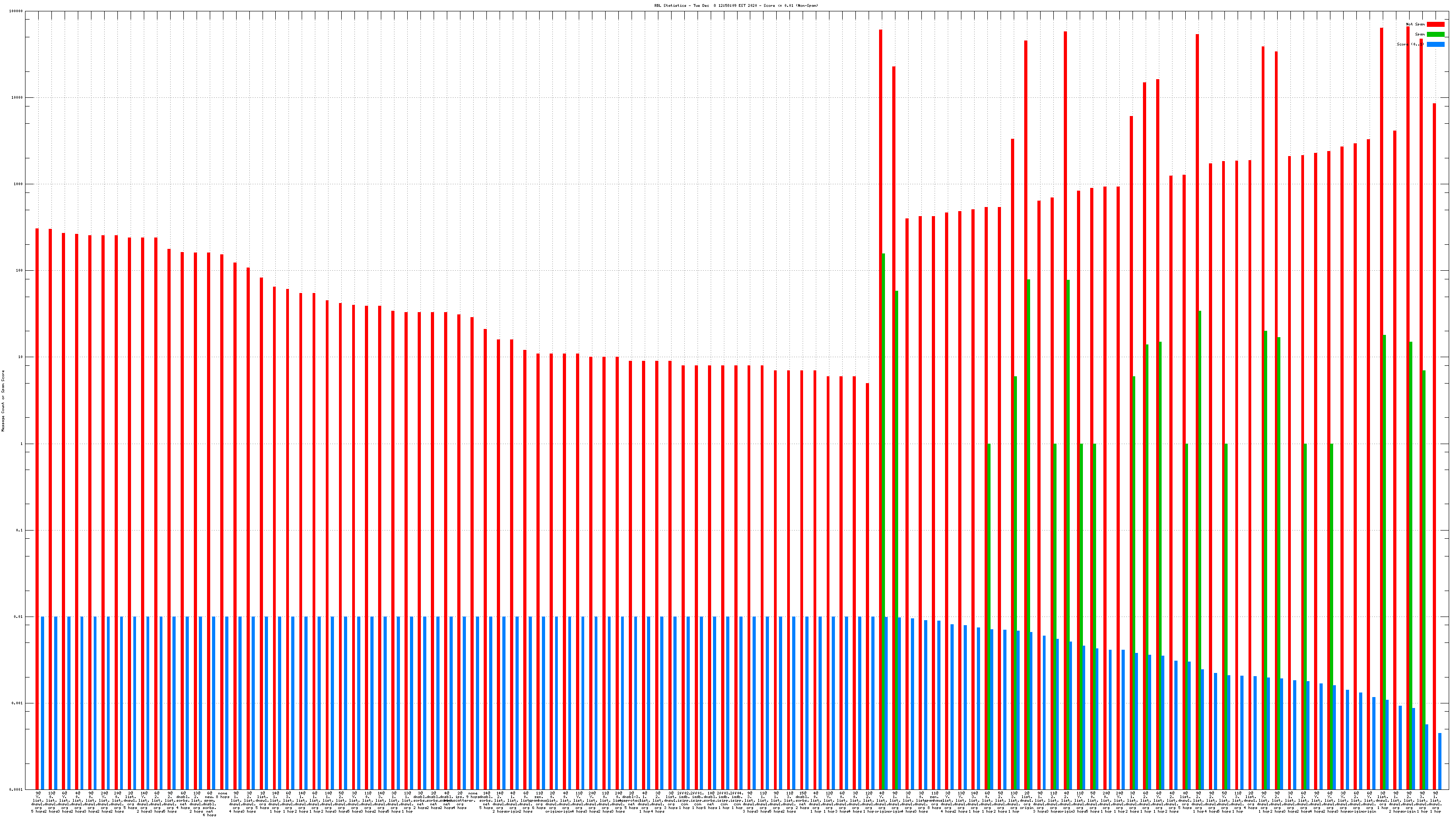The height and width of the screenshot is (819, 1456).
Task: Click the Spam legend text label
Action: [1420, 35]
